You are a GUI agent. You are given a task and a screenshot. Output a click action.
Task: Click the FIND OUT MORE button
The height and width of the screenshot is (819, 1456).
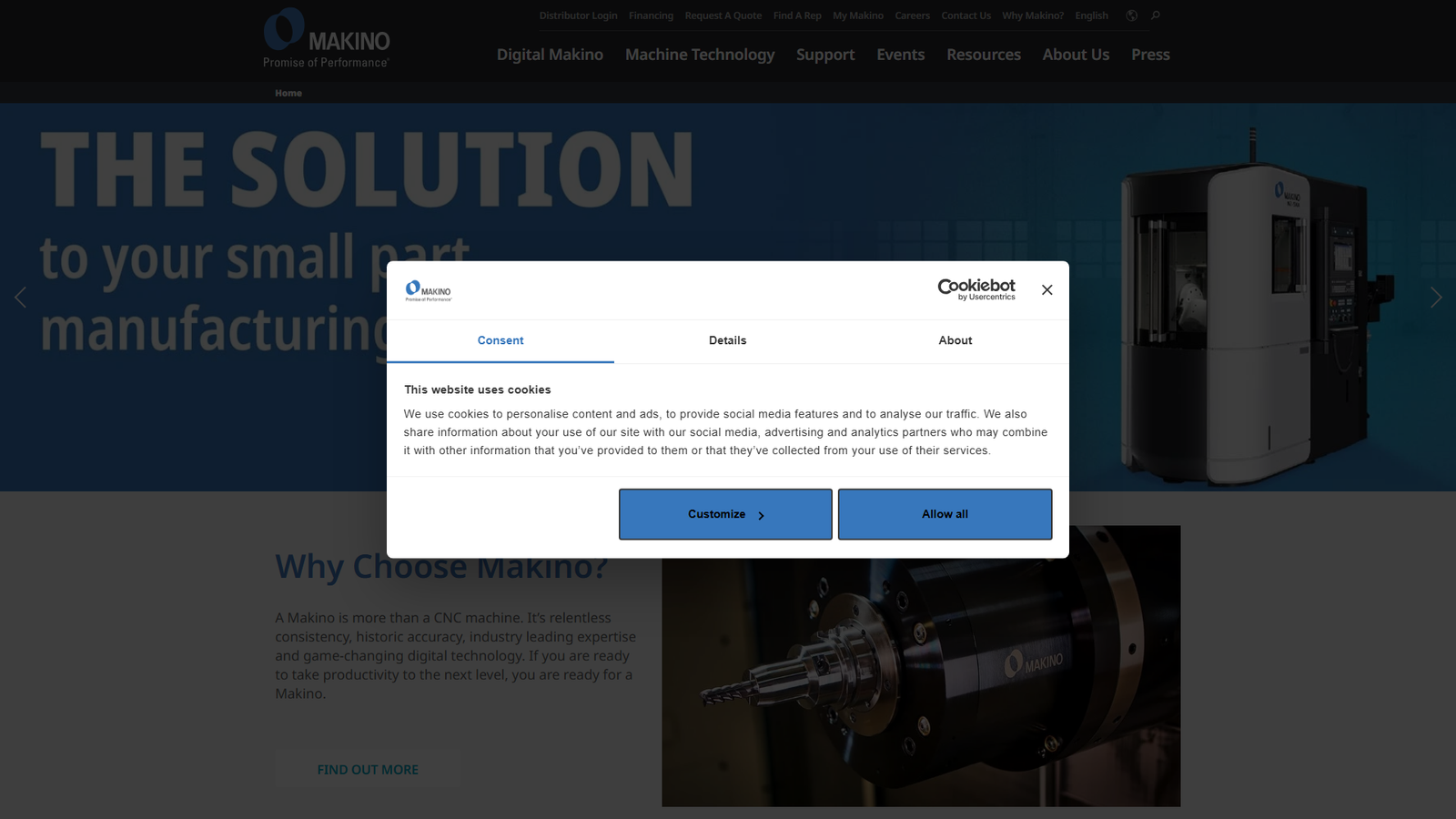point(367,768)
